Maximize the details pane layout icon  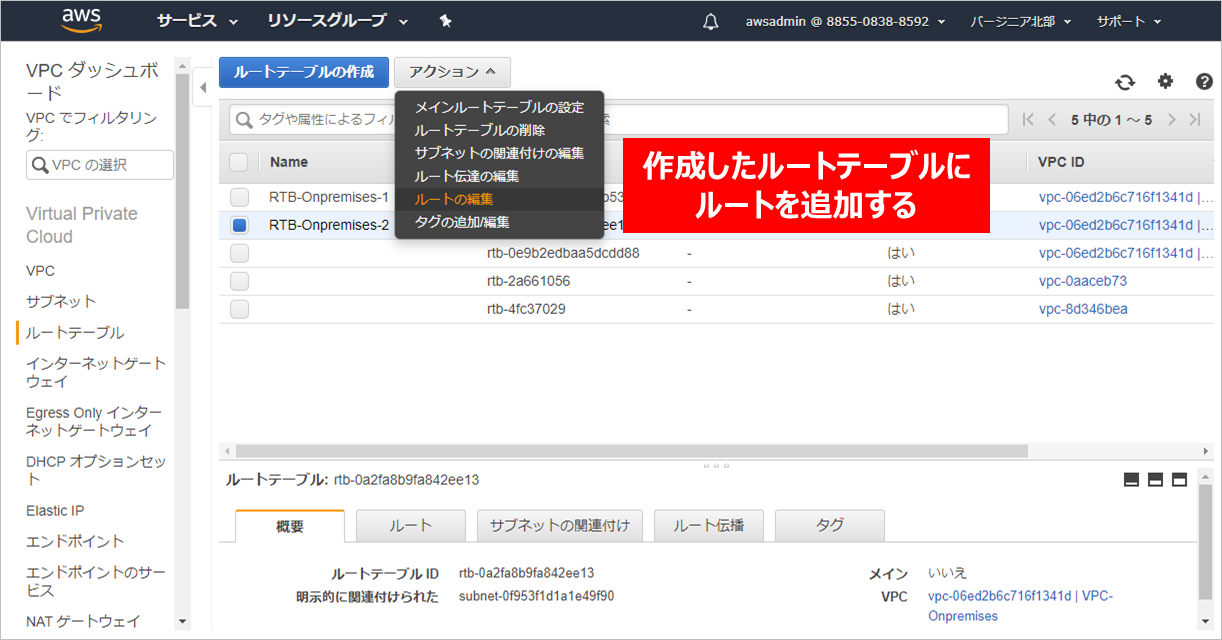click(x=1179, y=480)
